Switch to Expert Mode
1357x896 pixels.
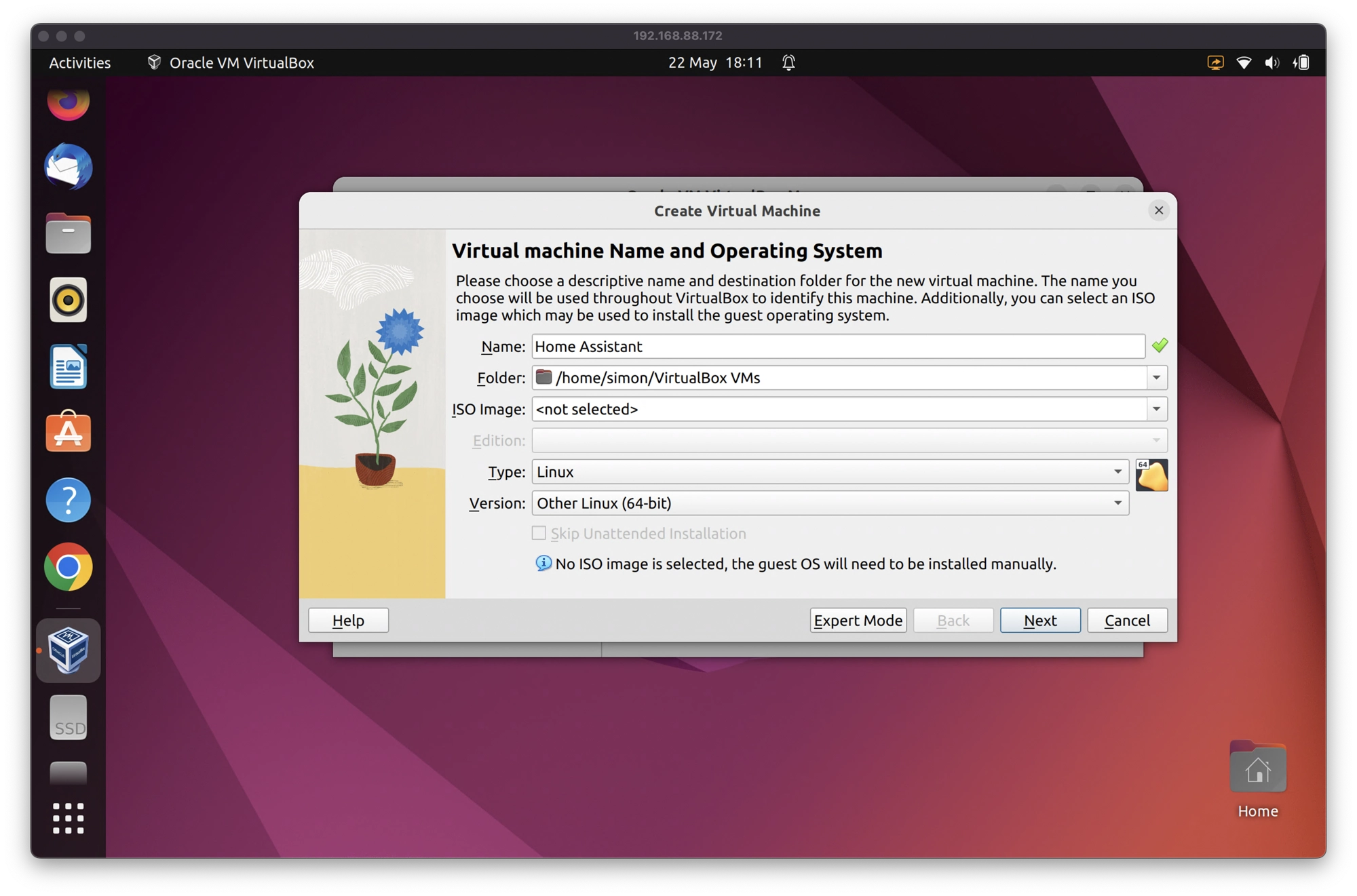point(858,620)
